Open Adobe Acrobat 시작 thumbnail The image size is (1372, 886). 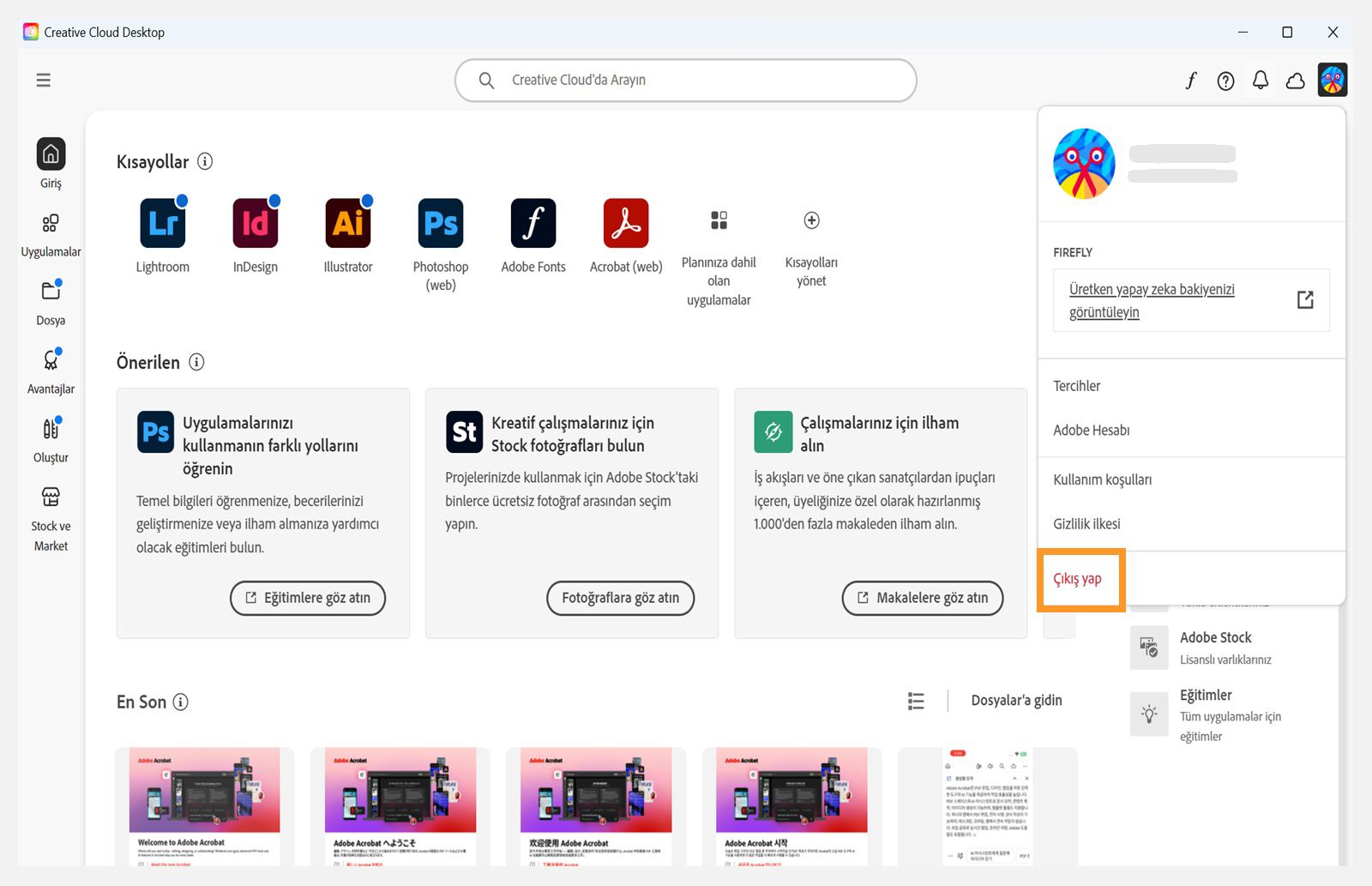click(x=791, y=806)
